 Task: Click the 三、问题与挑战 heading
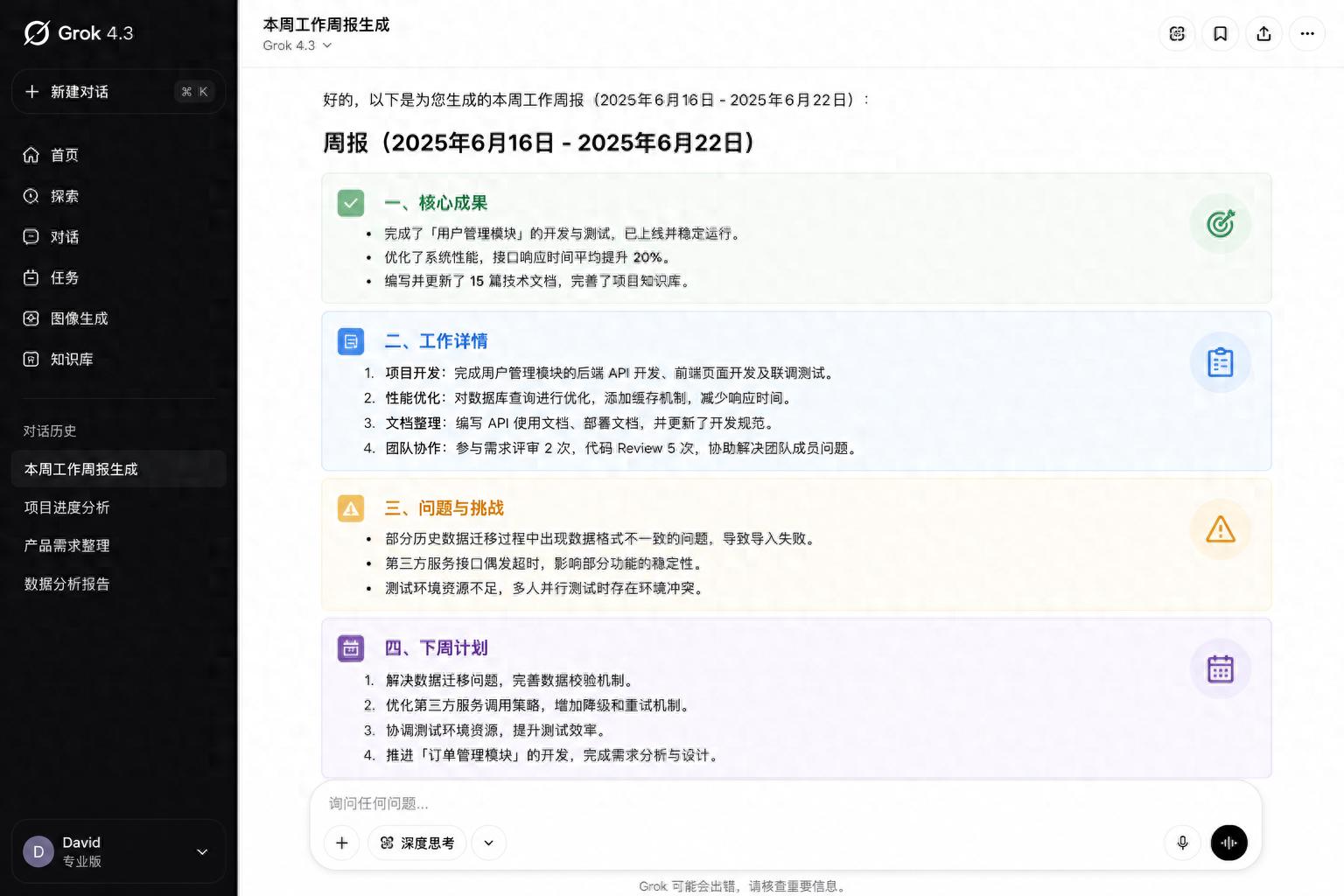click(x=444, y=508)
